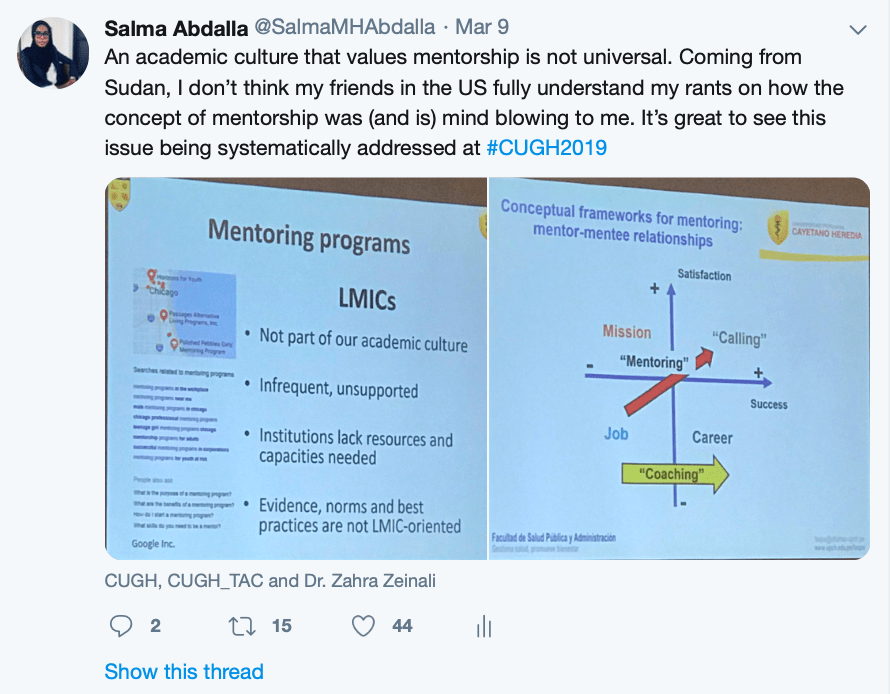Click Show this thread link
Viewport: 890px width, 694px height.
184,671
